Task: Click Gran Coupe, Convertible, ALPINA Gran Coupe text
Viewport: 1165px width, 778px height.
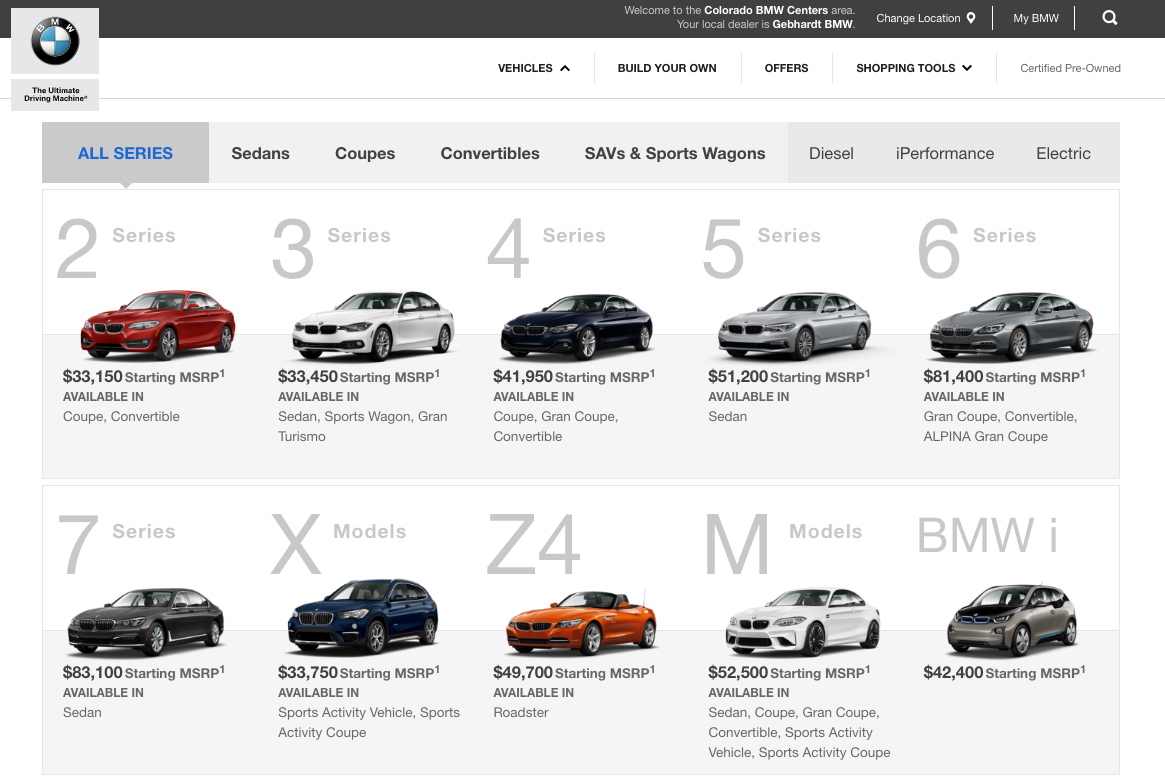Action: (1000, 427)
